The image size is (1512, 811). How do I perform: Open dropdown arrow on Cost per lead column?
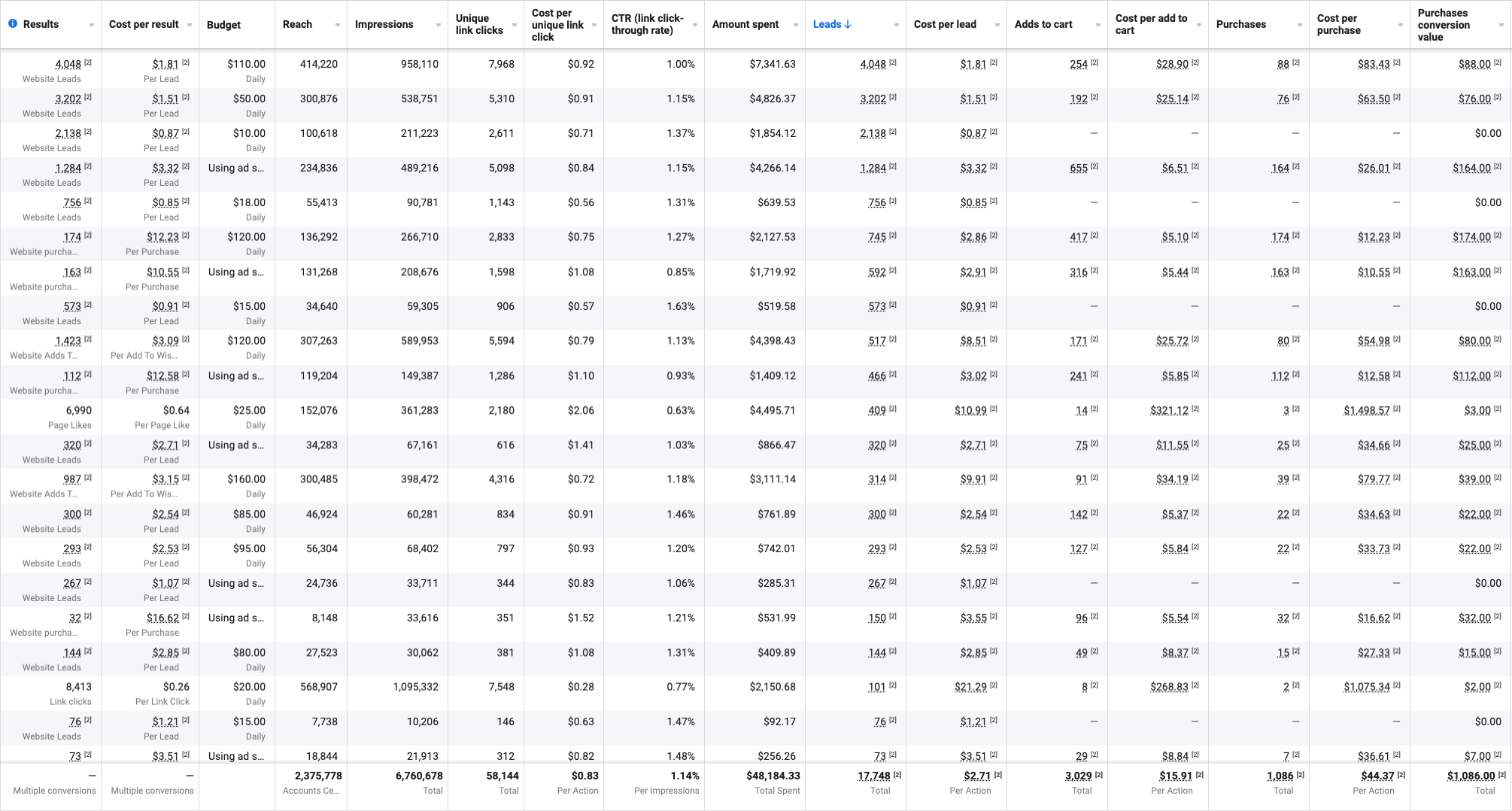click(x=997, y=25)
